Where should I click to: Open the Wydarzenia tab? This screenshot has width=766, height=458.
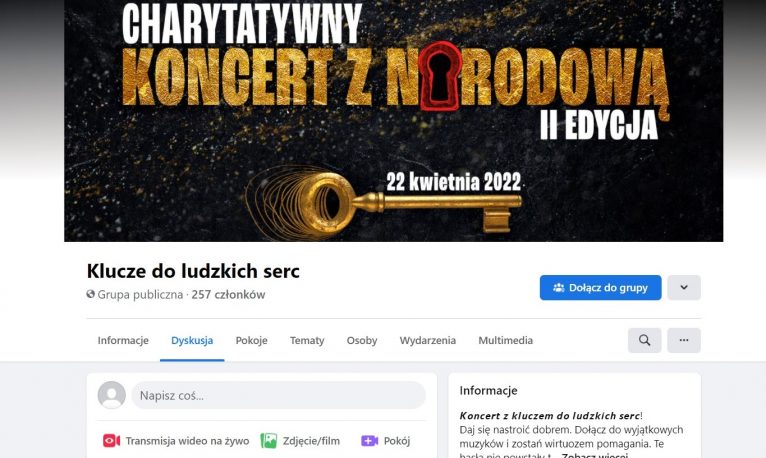[427, 340]
